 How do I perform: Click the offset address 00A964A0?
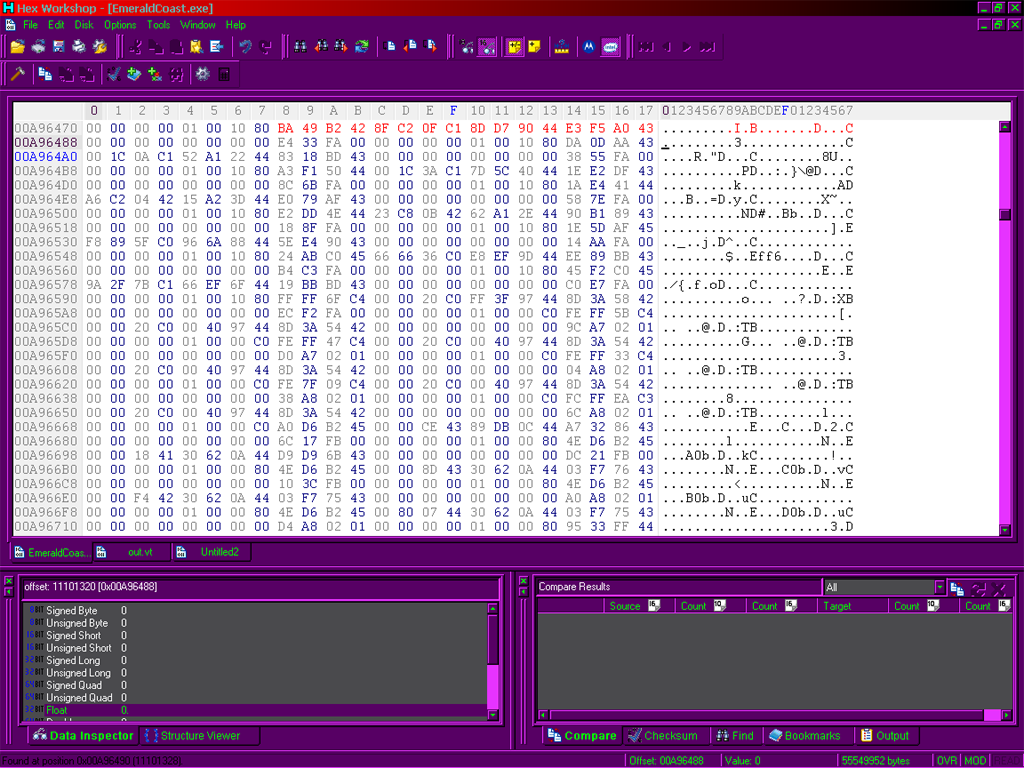click(x=46, y=157)
